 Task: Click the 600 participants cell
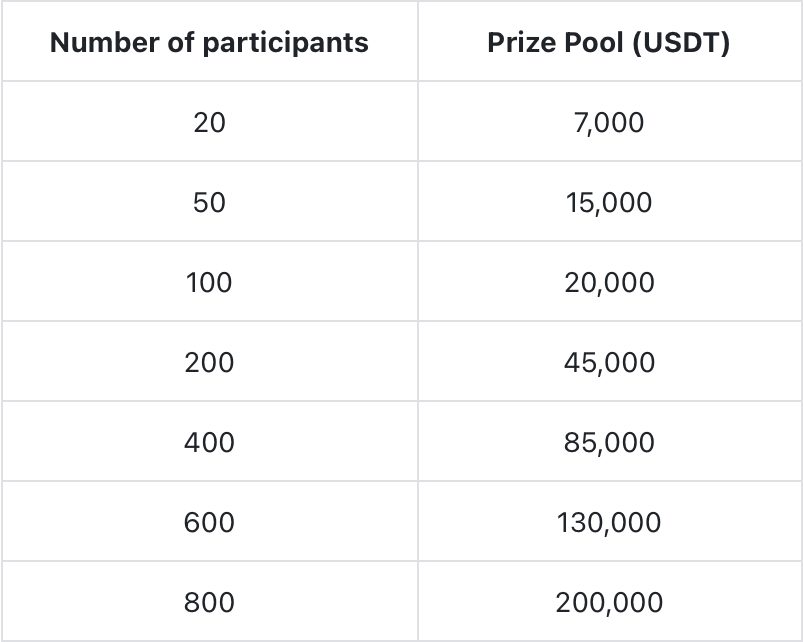209,522
